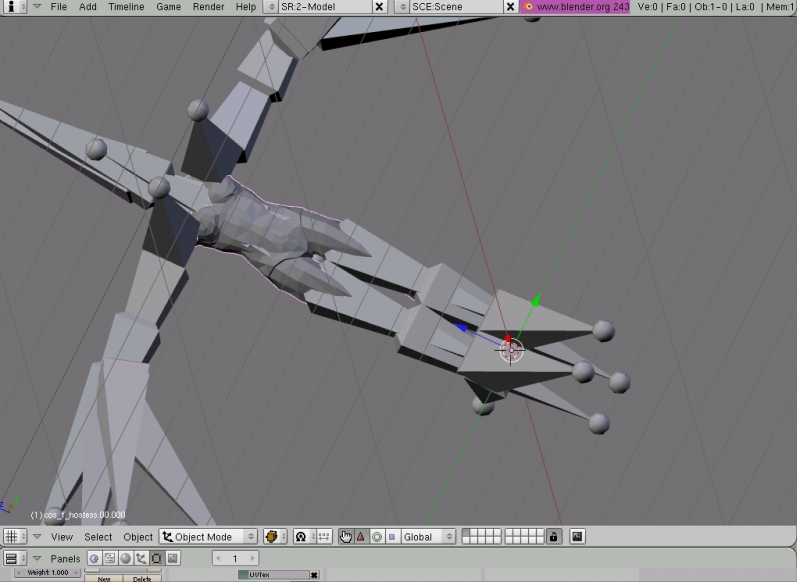Open the Timeline menu in top bar
The width and height of the screenshot is (800, 585).
click(x=126, y=6)
